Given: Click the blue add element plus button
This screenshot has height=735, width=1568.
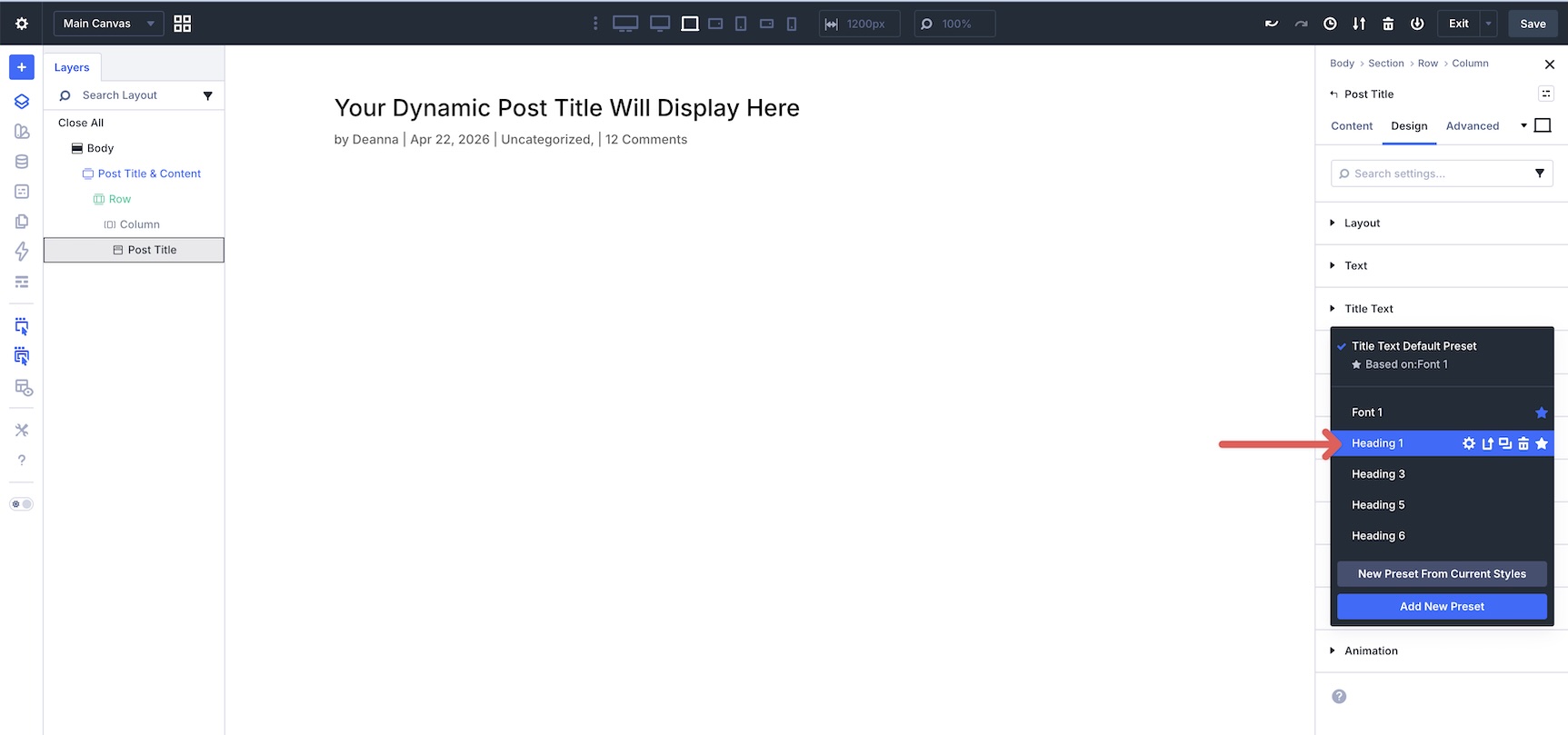Looking at the screenshot, I should 22,67.
